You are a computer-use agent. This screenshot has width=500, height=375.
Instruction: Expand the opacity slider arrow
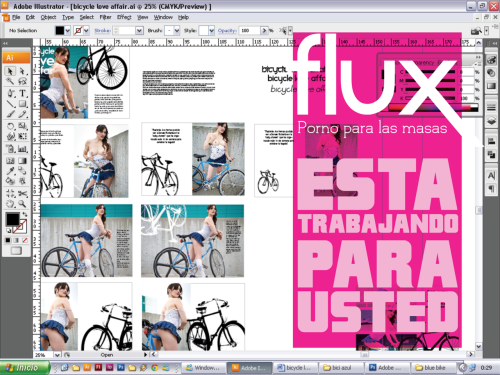[264, 31]
